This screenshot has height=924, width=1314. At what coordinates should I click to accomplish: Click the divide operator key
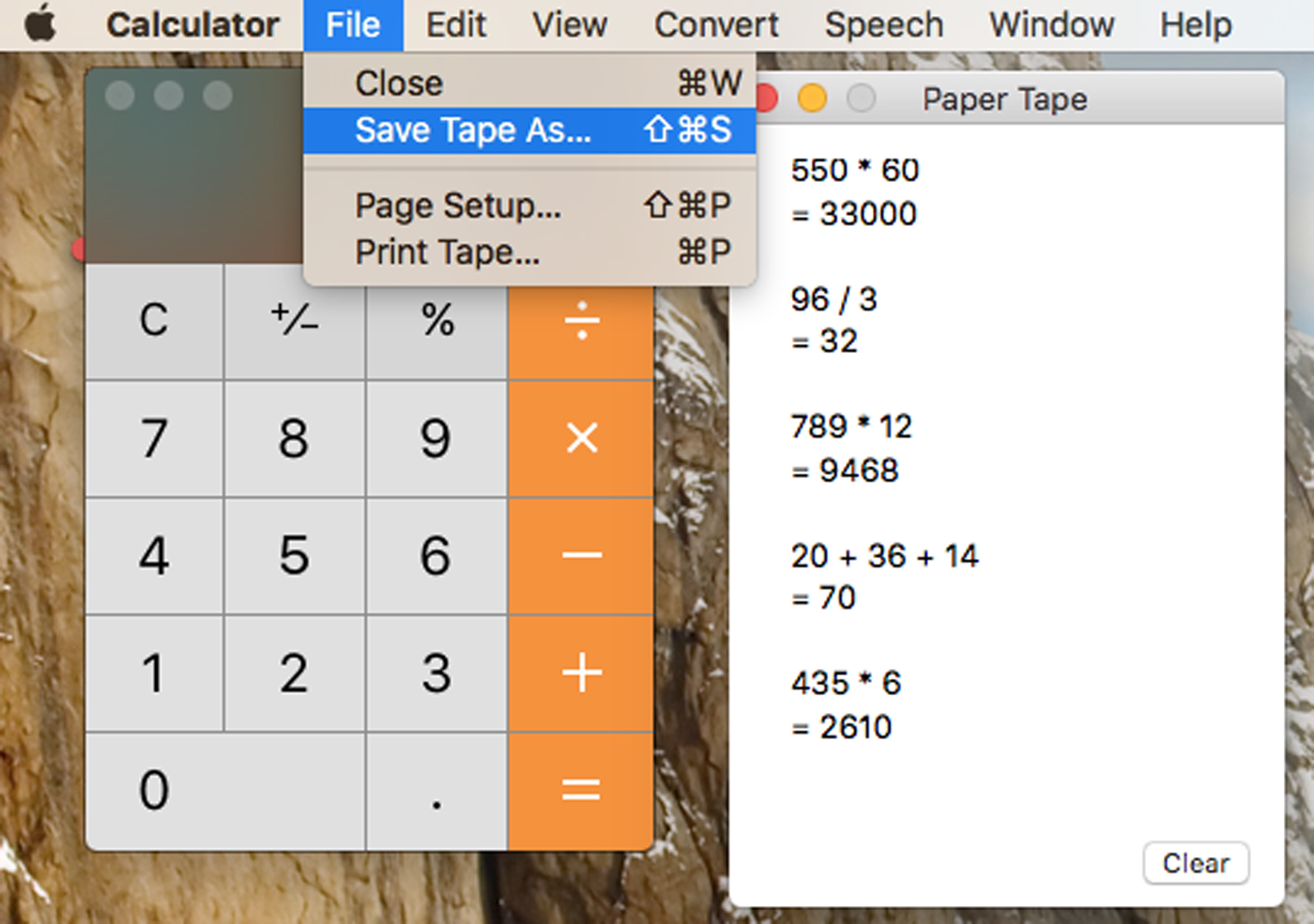[581, 321]
